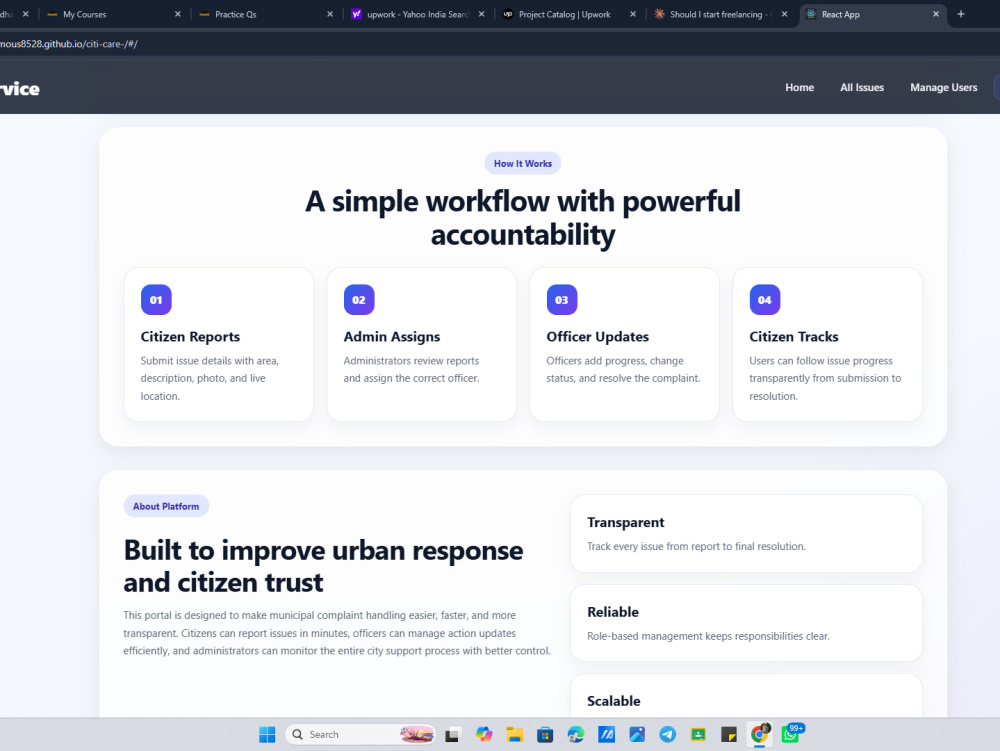Click the Scalable feature heading
1000x751 pixels.
pyautogui.click(x=614, y=701)
